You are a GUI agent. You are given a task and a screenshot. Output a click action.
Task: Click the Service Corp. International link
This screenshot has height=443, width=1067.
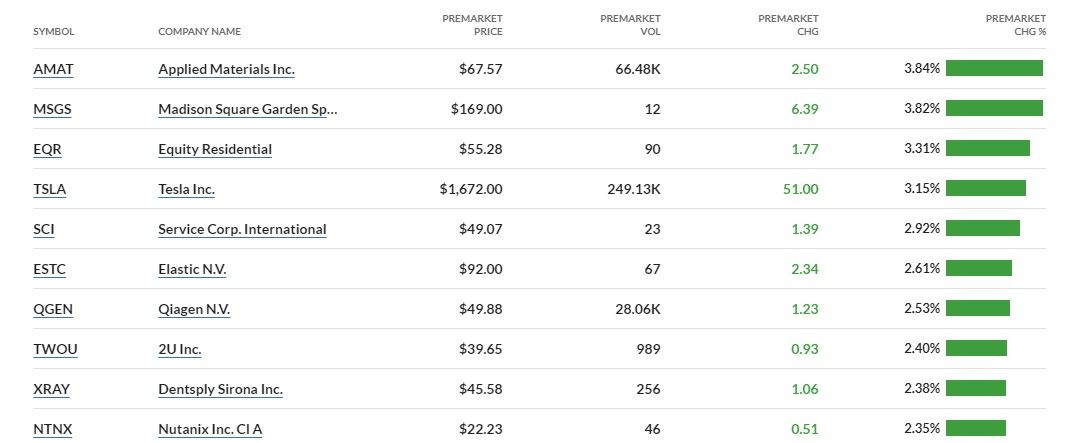click(x=242, y=229)
